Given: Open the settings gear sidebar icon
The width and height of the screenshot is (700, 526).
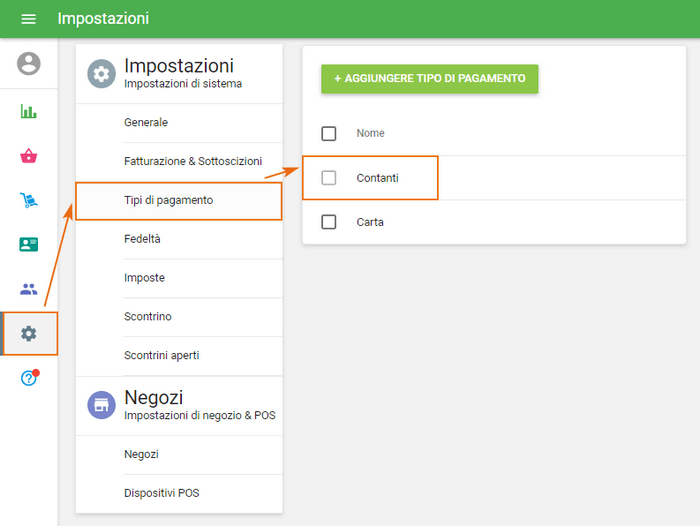Looking at the screenshot, I should [x=29, y=334].
